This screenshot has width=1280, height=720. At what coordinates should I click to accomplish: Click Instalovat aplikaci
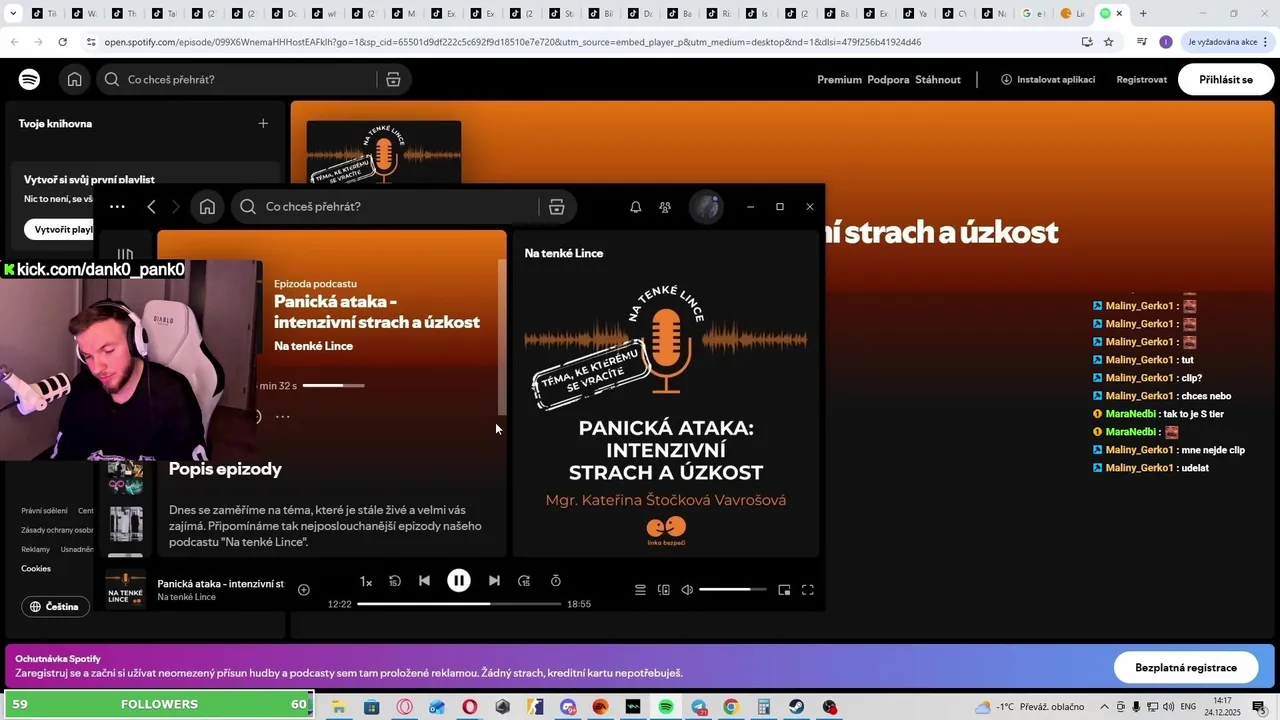point(1048,80)
